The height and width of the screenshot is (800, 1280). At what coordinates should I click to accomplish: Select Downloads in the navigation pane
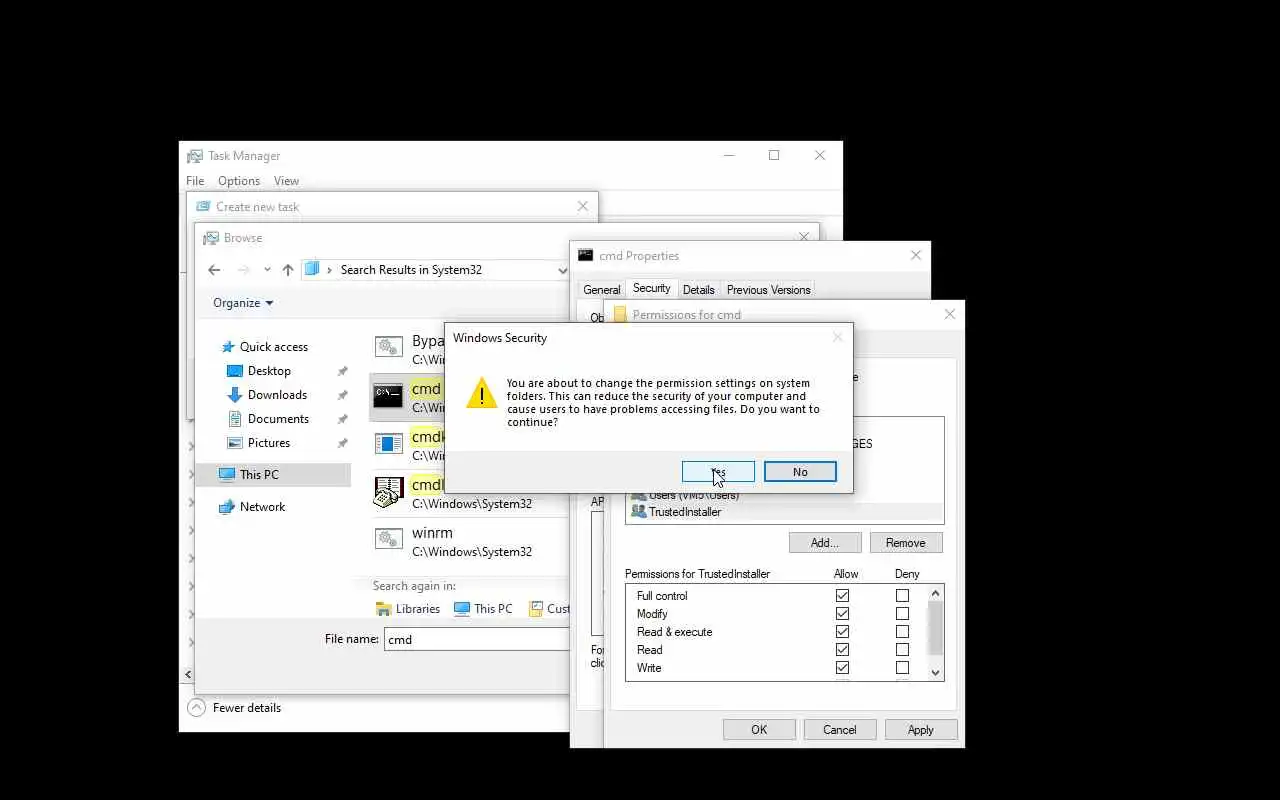(x=277, y=395)
